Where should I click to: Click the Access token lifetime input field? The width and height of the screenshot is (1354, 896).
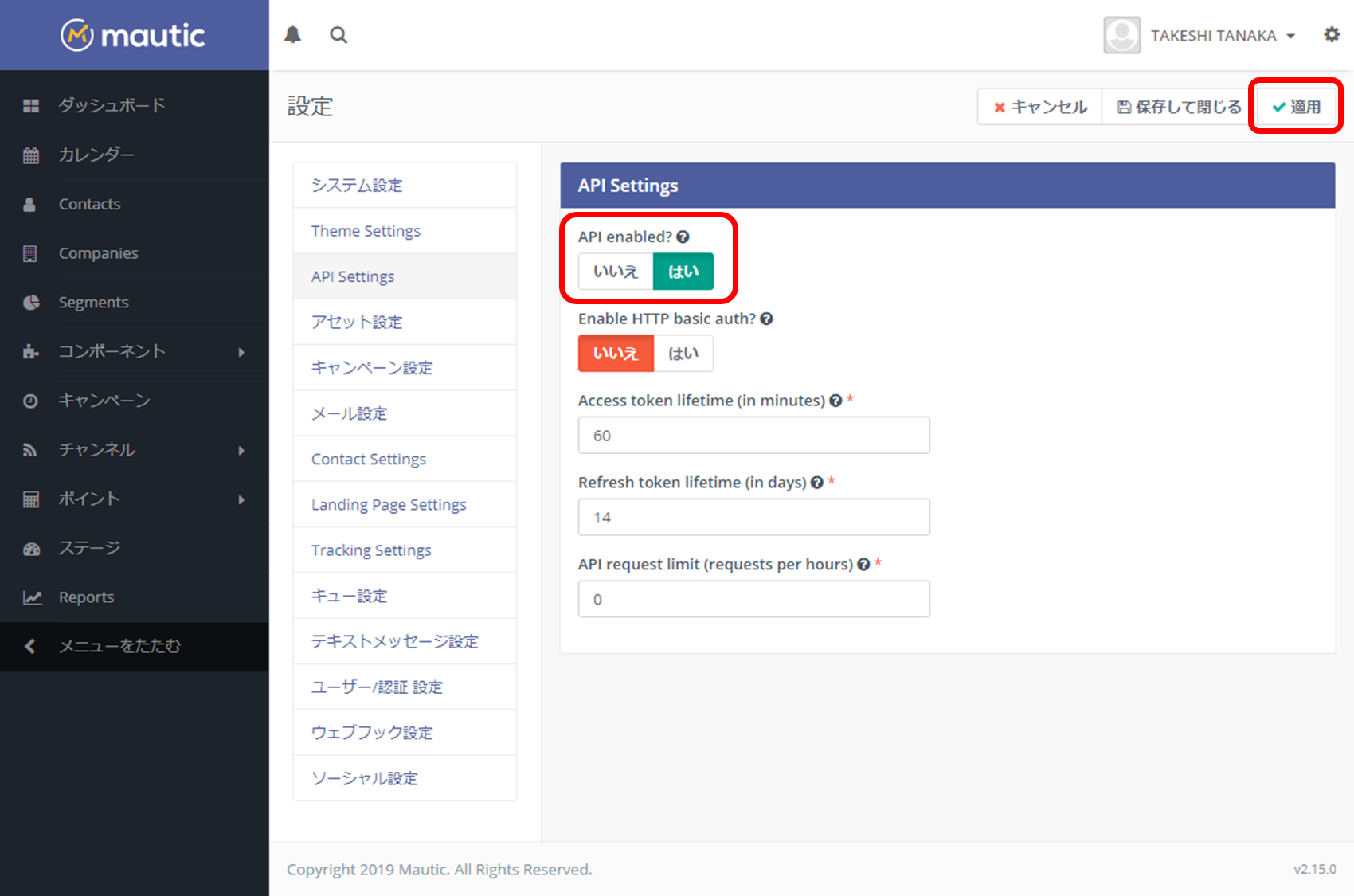point(753,436)
